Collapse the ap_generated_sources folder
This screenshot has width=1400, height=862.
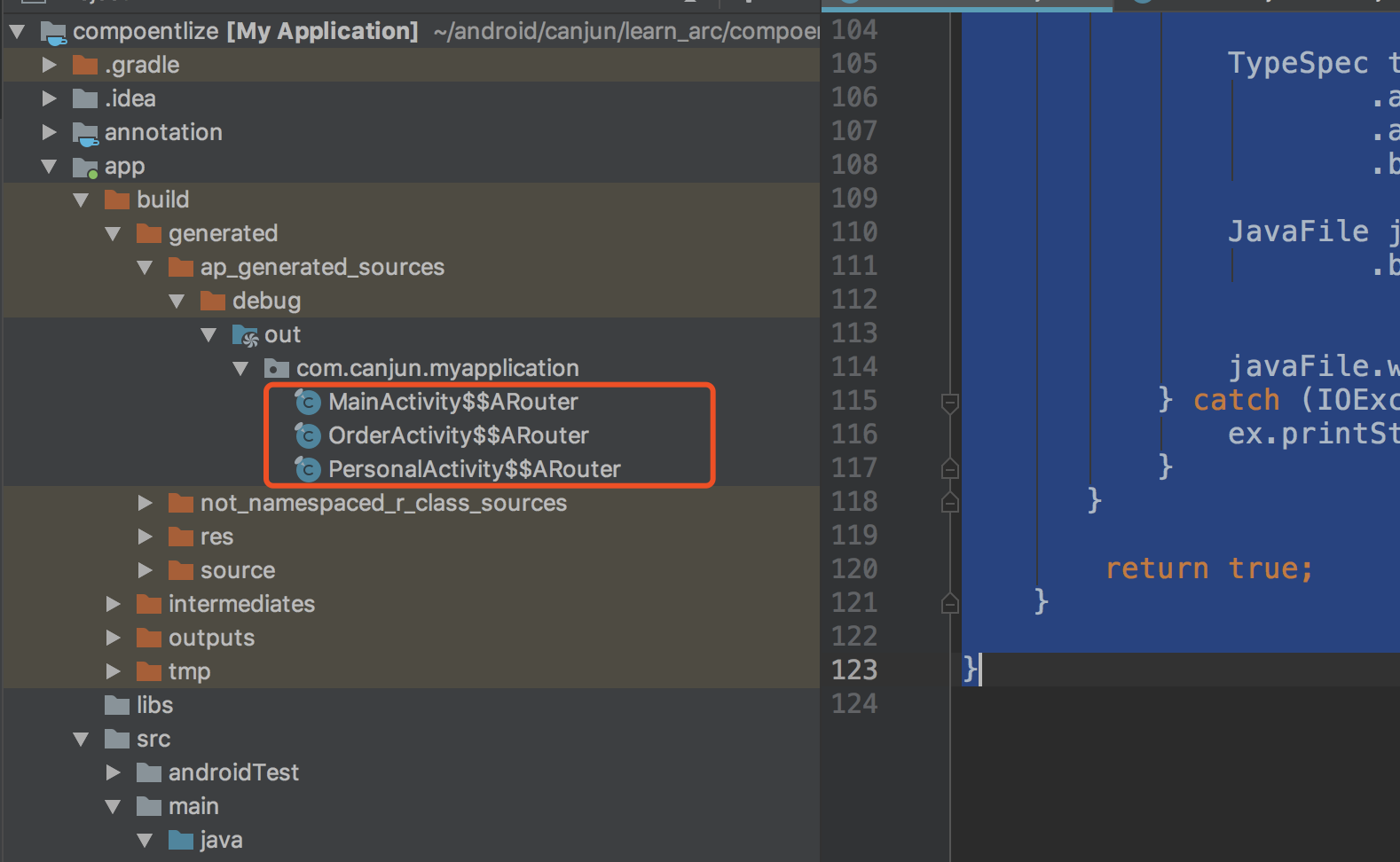click(146, 268)
